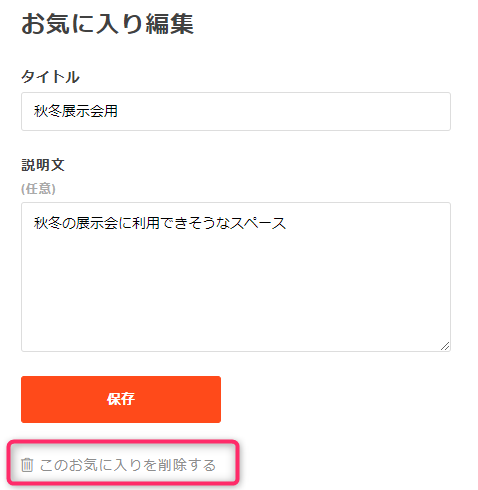Place cursor after スペース in description
This screenshot has height=490, width=478.
coord(287,223)
